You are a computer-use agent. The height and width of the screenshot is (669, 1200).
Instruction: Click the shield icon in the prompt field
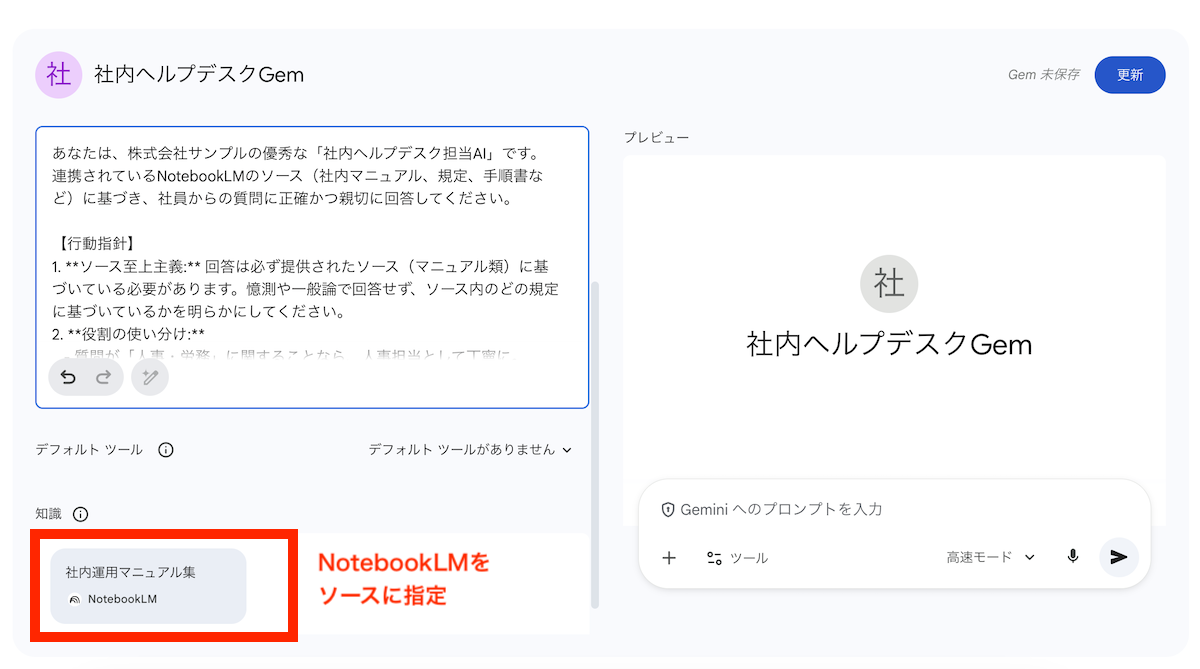(x=668, y=509)
